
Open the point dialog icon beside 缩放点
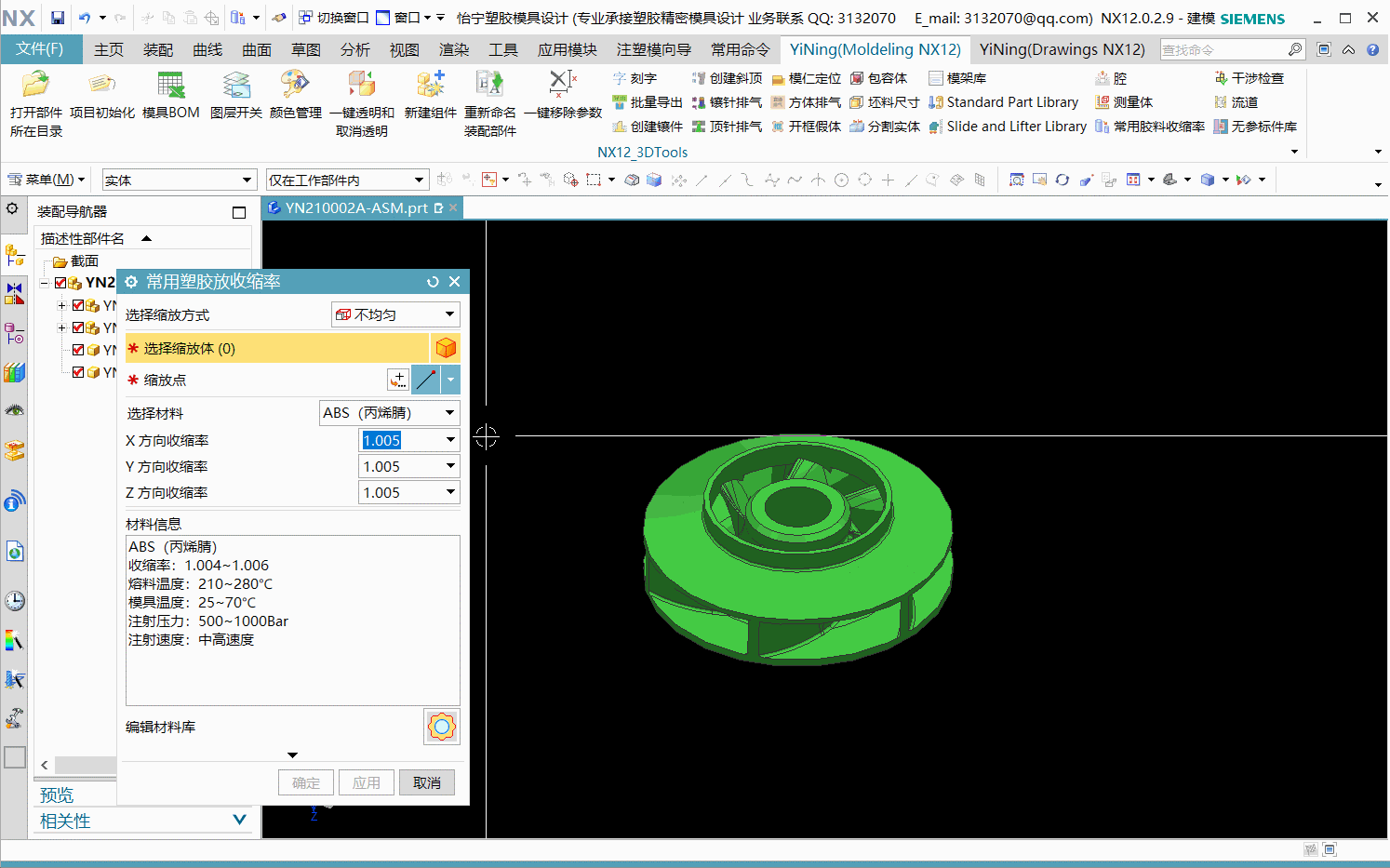coord(398,380)
